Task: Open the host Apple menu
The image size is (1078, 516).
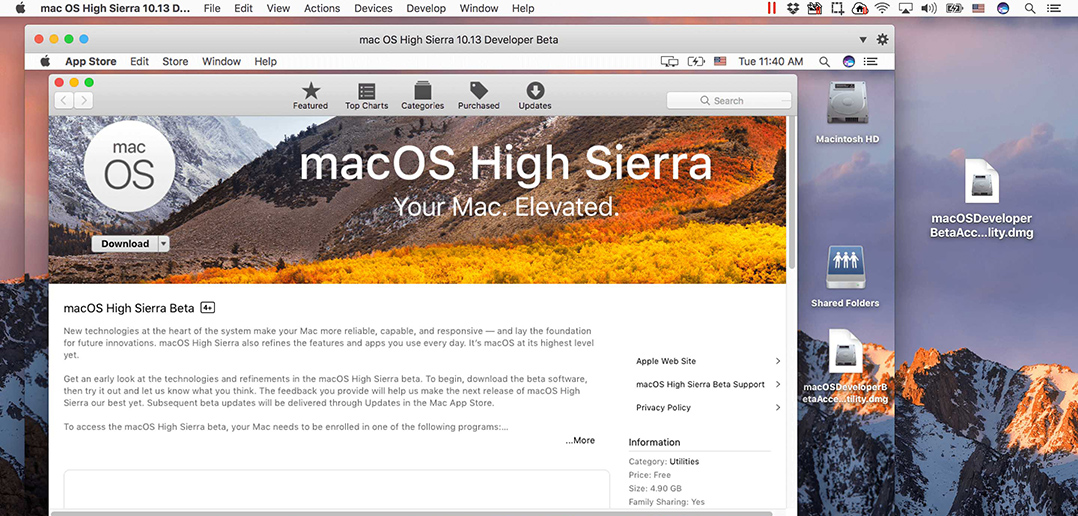Action: pyautogui.click(x=20, y=8)
